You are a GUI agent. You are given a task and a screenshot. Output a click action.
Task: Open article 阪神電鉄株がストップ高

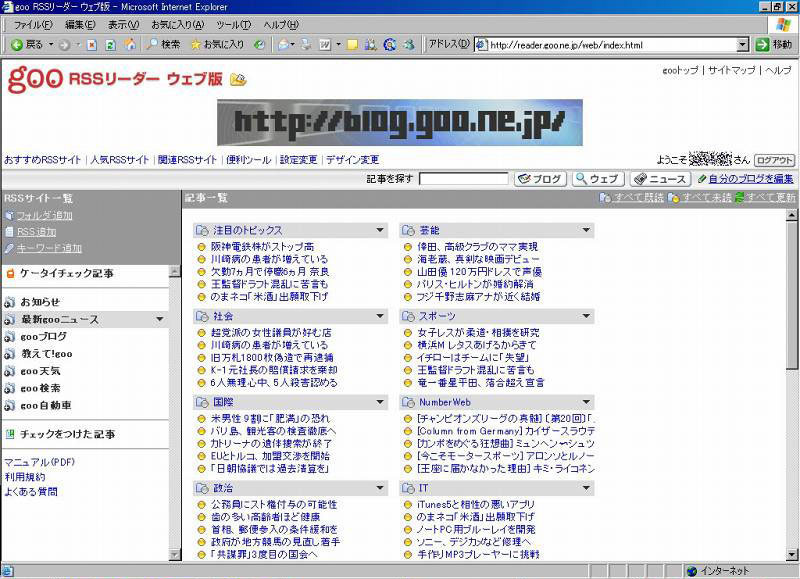pos(263,247)
